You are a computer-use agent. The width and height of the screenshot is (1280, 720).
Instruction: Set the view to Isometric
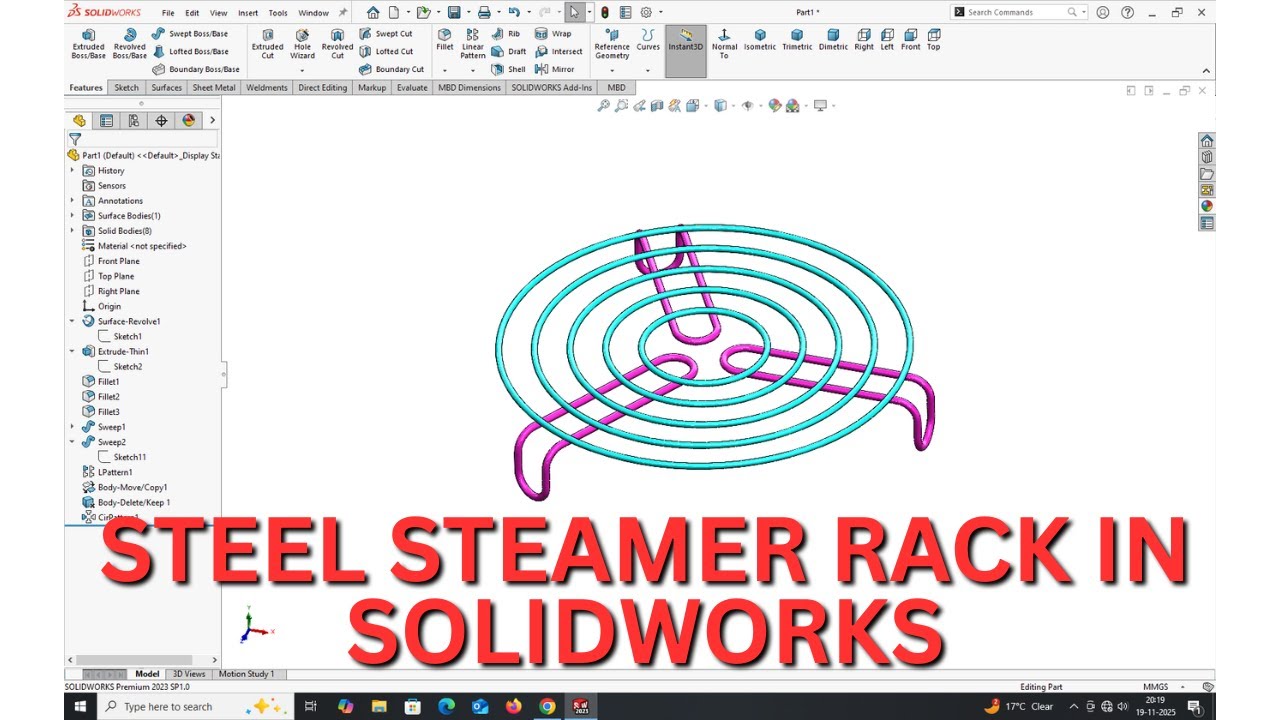tap(760, 40)
